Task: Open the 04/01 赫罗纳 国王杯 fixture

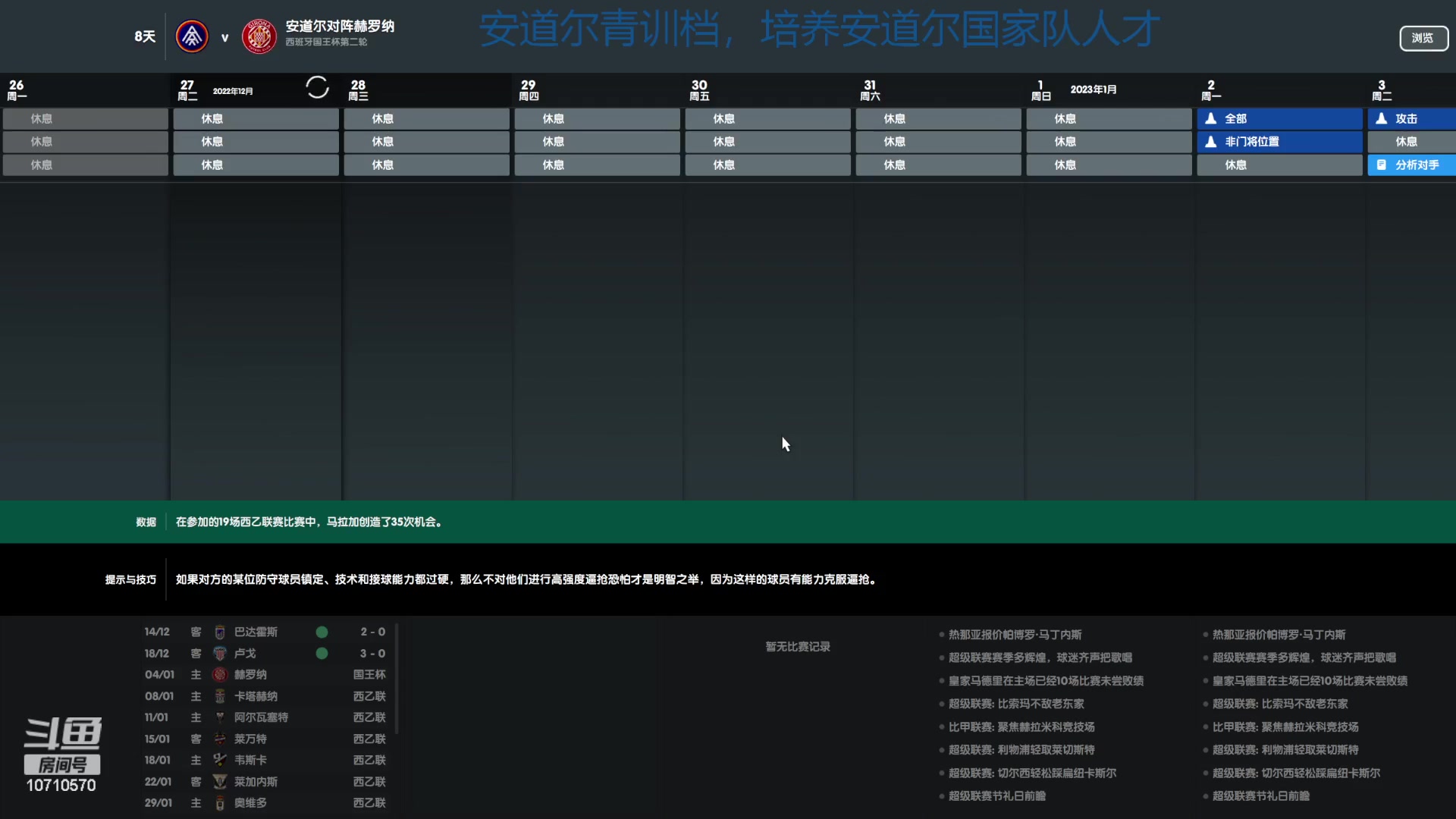Action: [265, 675]
